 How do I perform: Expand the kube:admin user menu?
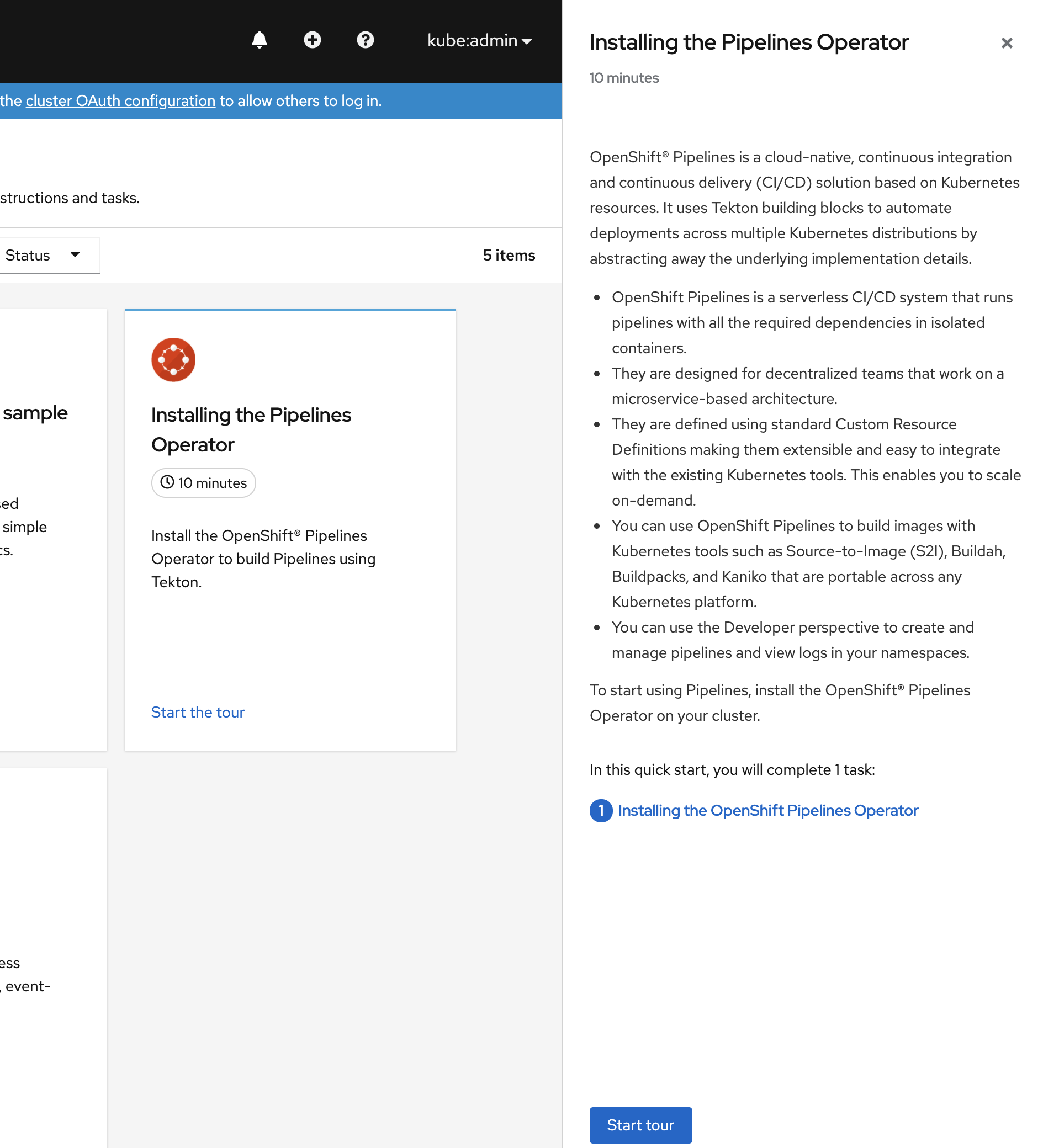click(x=480, y=41)
